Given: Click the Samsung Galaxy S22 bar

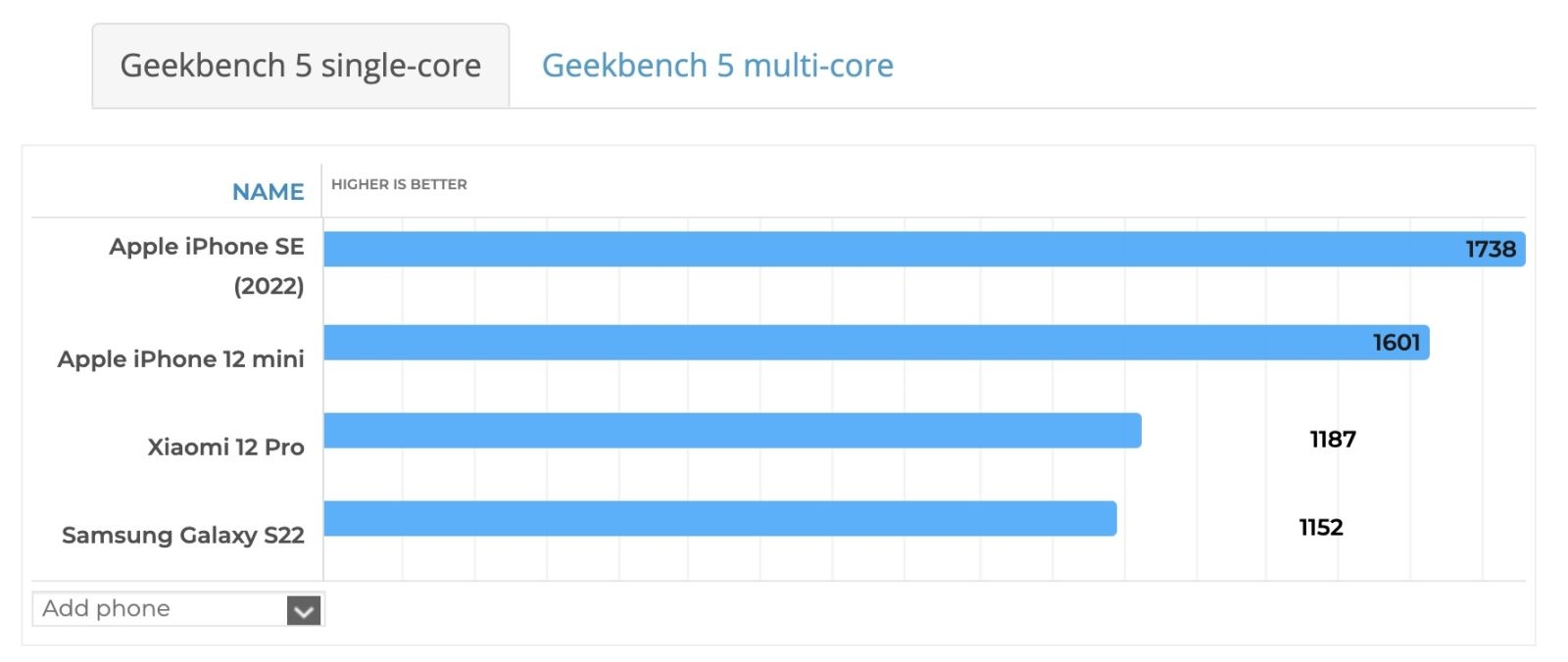Looking at the screenshot, I should pos(715,518).
